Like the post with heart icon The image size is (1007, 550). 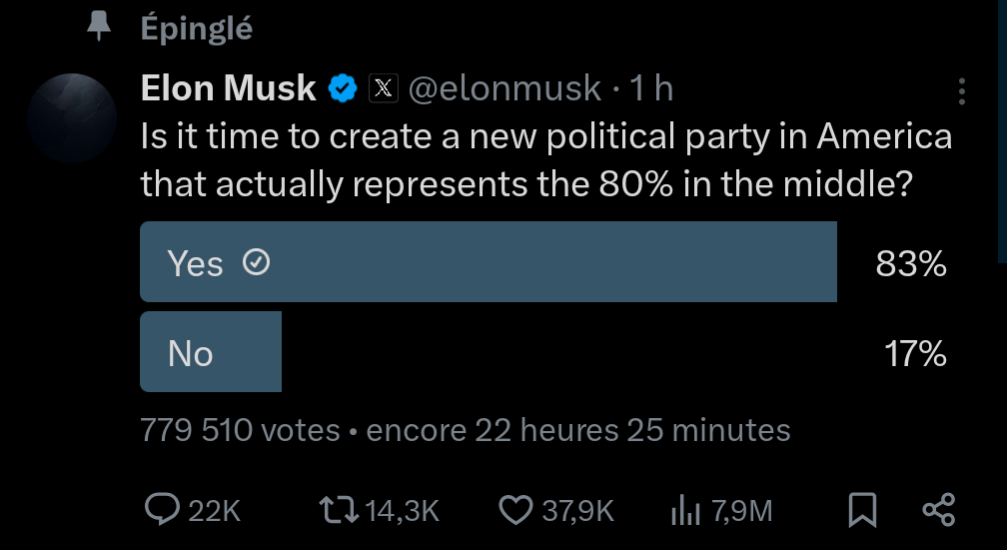(516, 511)
